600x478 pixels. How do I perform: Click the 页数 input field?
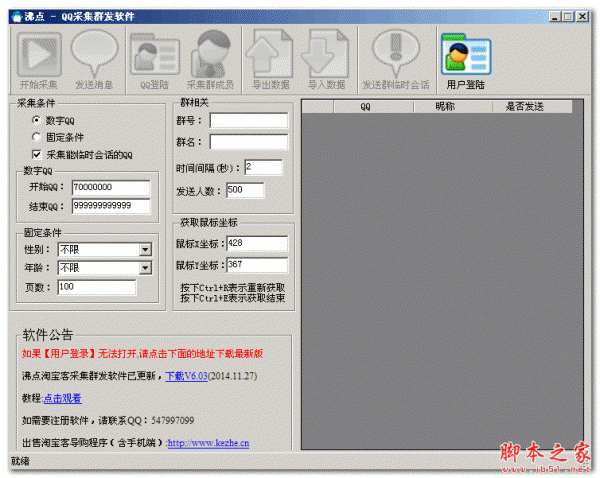coord(96,287)
